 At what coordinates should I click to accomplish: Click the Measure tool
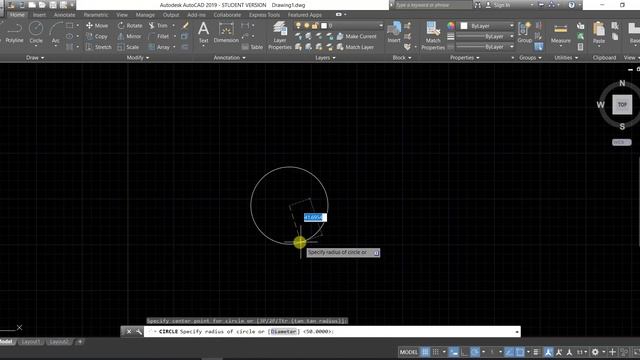[560, 33]
